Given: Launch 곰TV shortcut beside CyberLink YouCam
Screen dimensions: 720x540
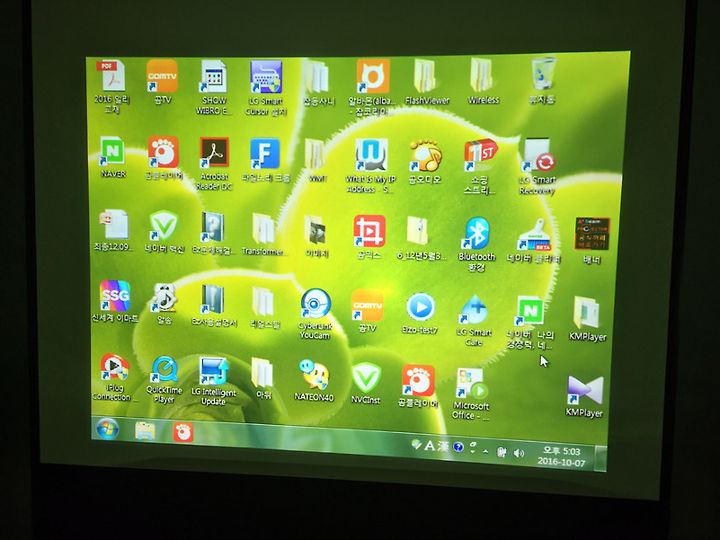Looking at the screenshot, I should click(367, 311).
